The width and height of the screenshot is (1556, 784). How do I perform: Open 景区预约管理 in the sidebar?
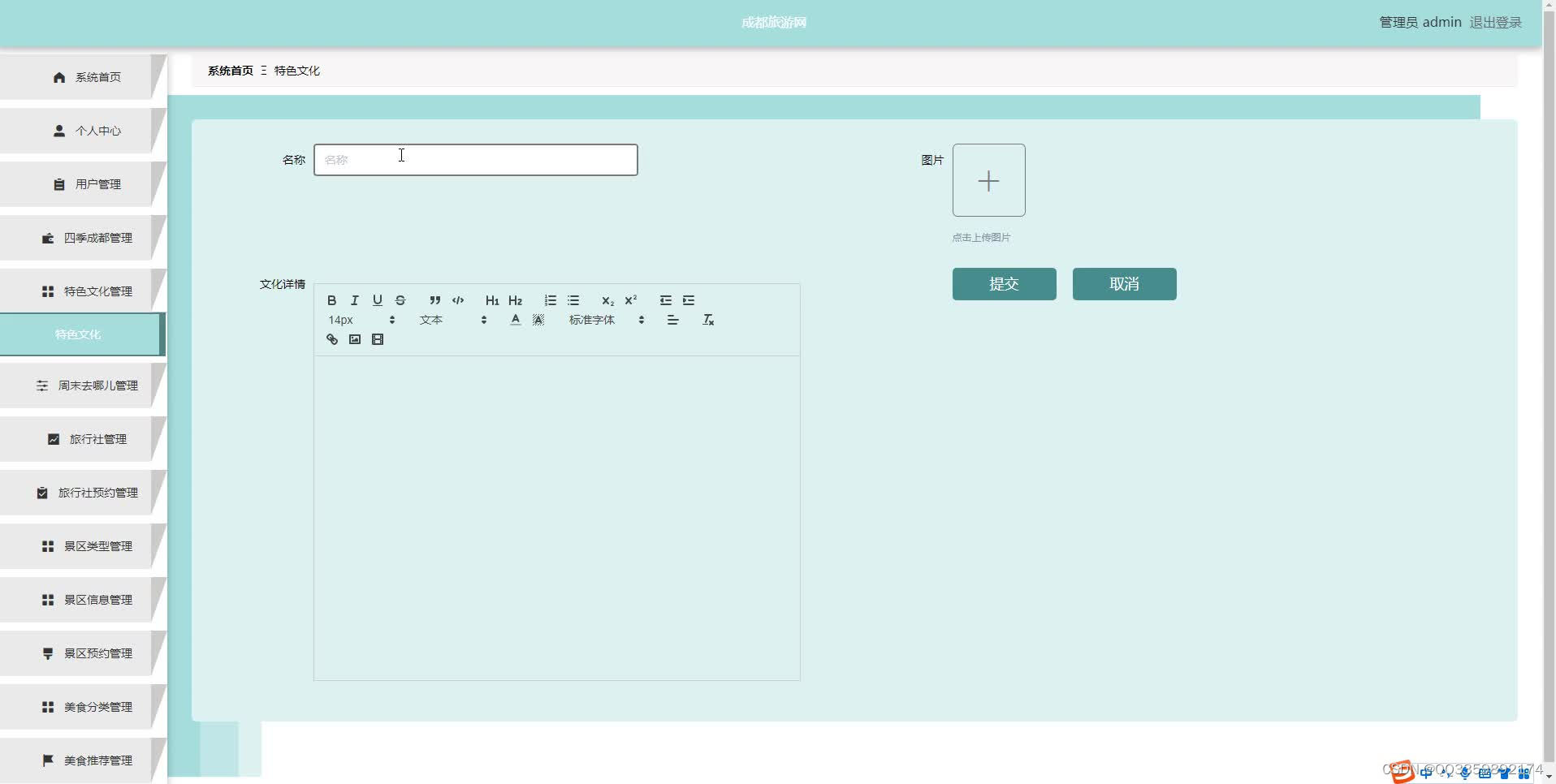point(83,653)
